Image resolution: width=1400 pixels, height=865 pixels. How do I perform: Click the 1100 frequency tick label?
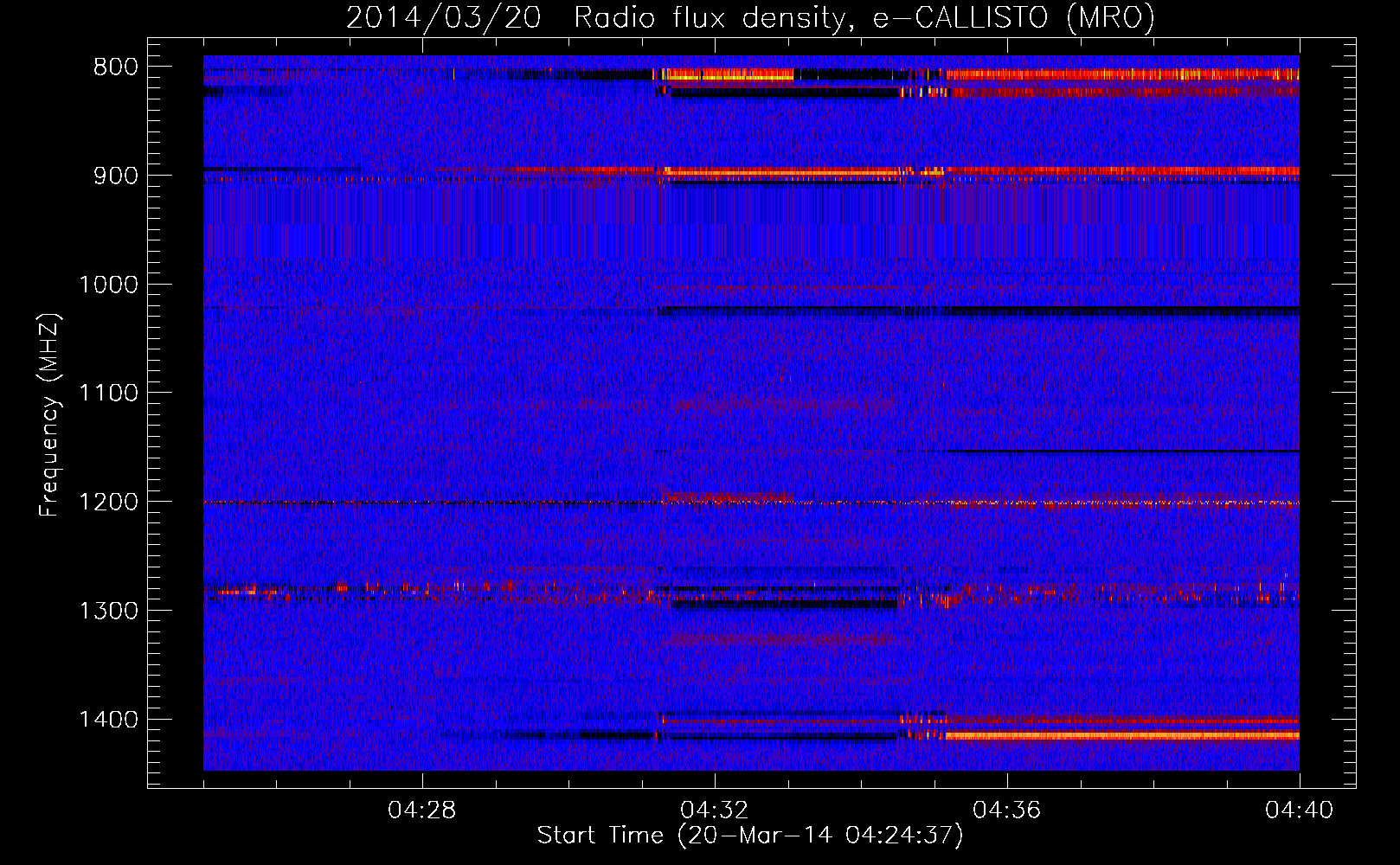point(108,394)
